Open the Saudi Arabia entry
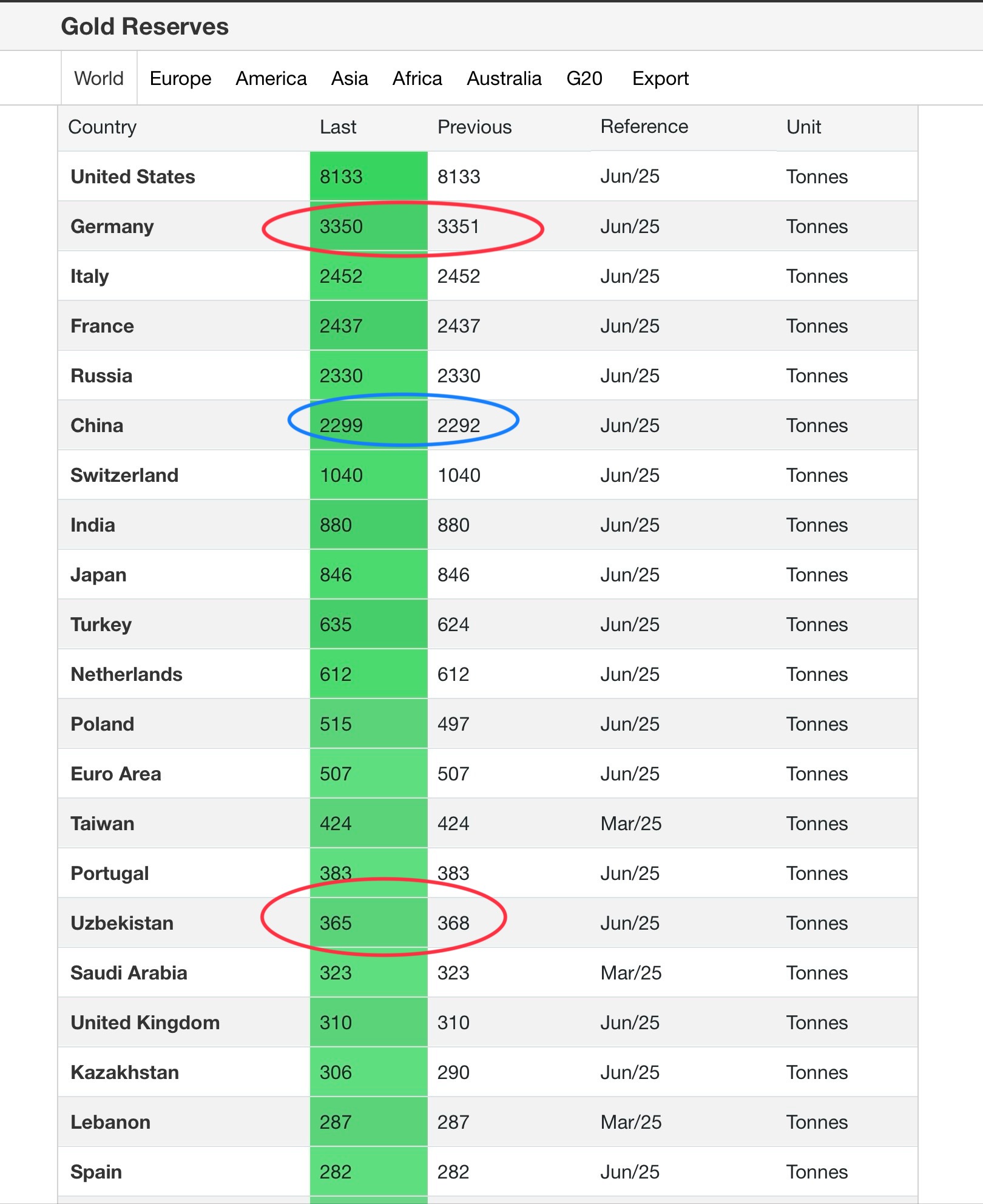983x1204 pixels. click(129, 973)
